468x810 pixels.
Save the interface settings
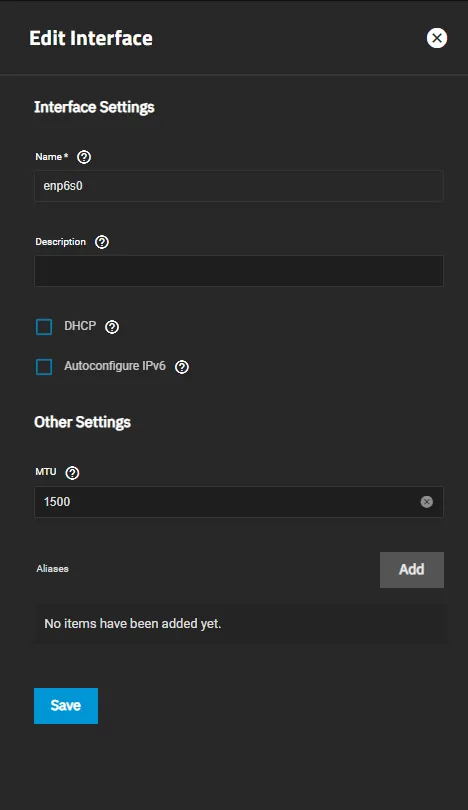point(66,706)
